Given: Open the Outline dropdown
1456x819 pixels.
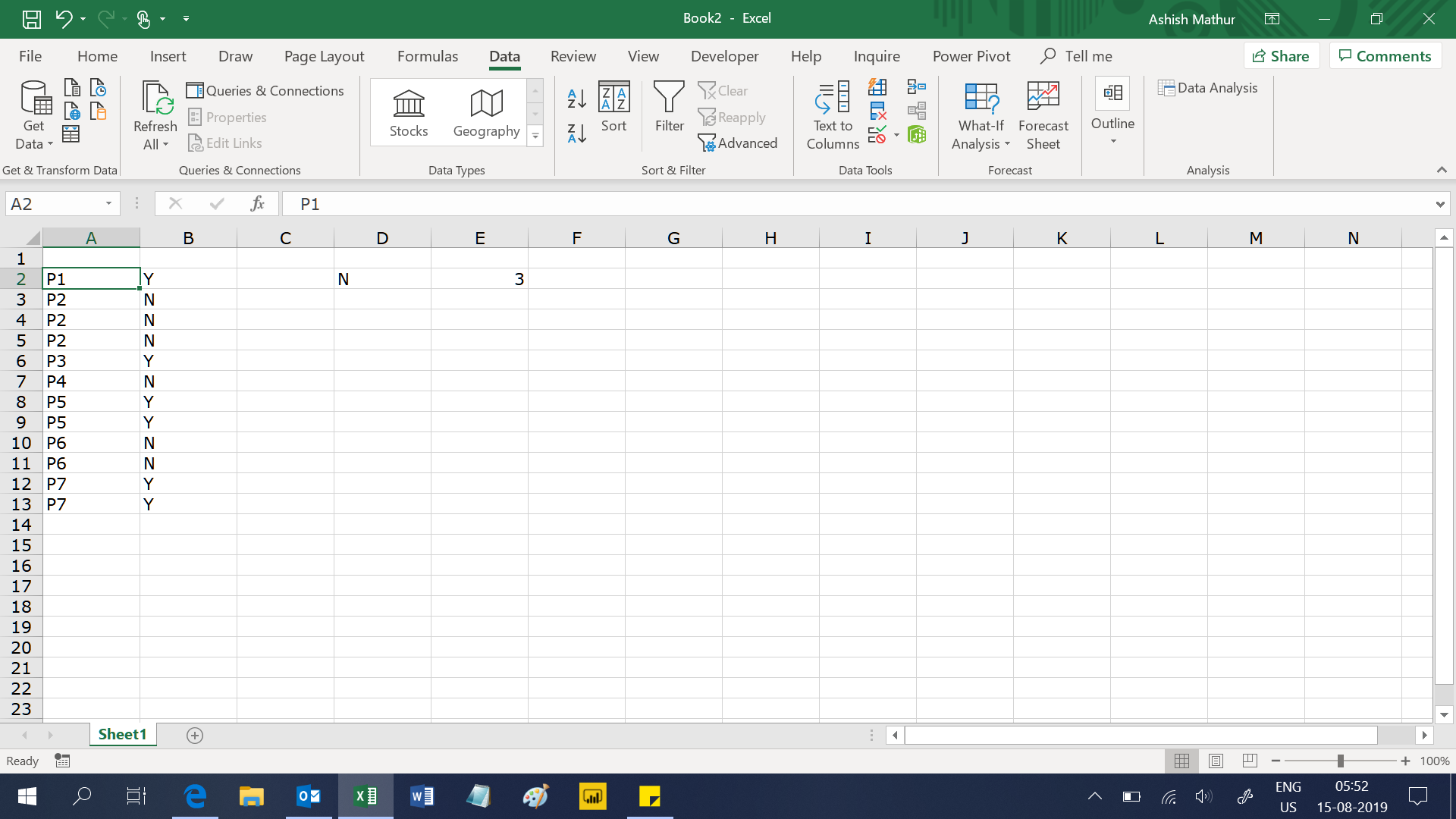Looking at the screenshot, I should (x=1112, y=112).
